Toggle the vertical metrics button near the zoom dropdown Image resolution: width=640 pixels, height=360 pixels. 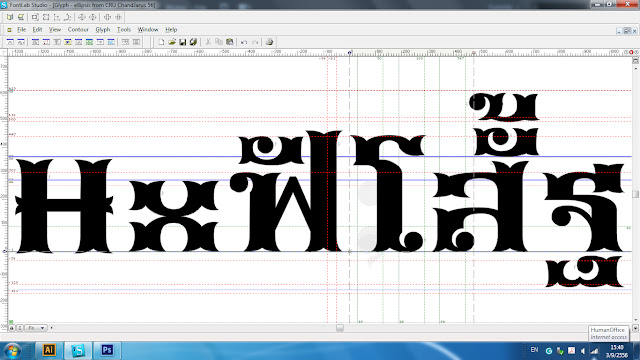click(20, 328)
